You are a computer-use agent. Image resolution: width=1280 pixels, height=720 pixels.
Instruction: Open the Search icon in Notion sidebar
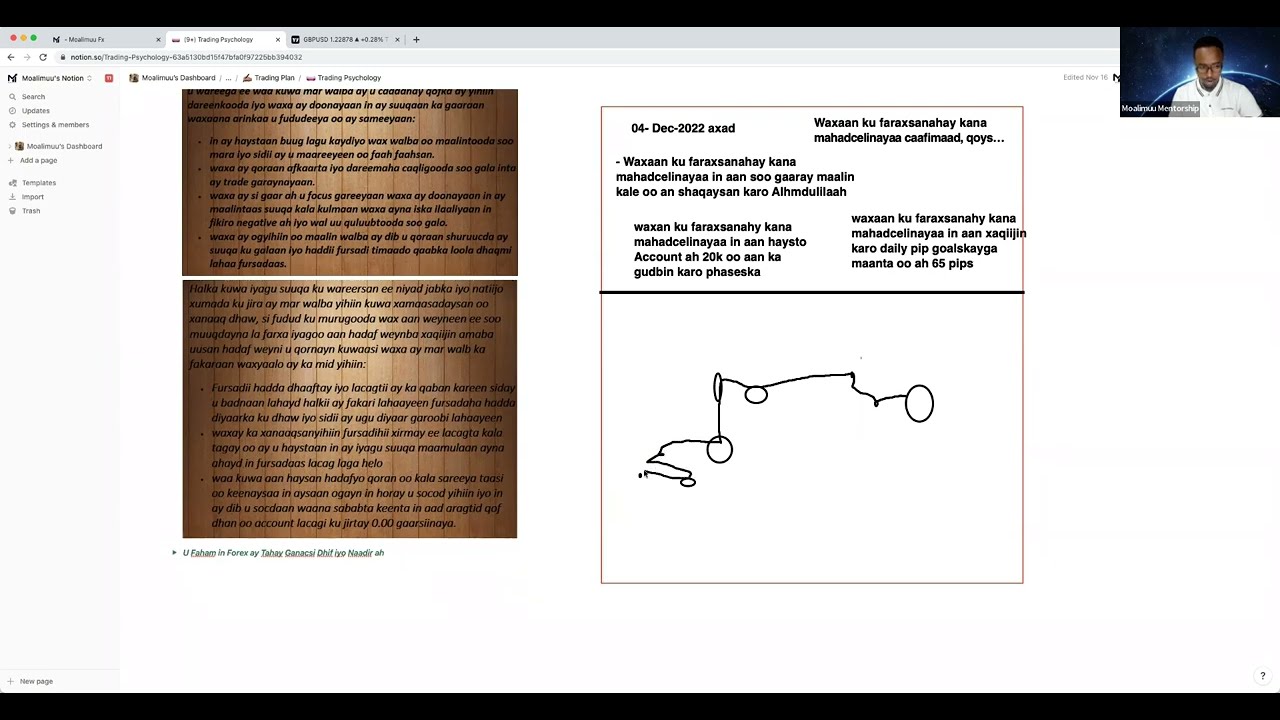12,97
